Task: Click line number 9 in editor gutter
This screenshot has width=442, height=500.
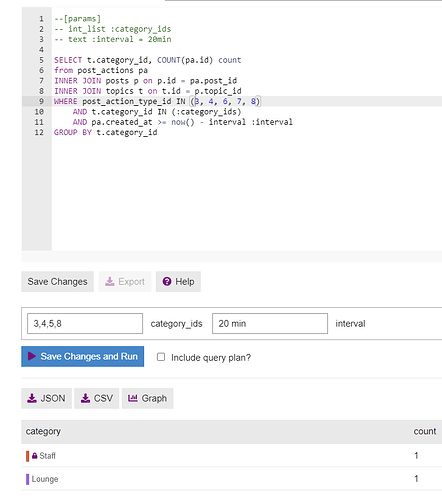Action: 41,101
